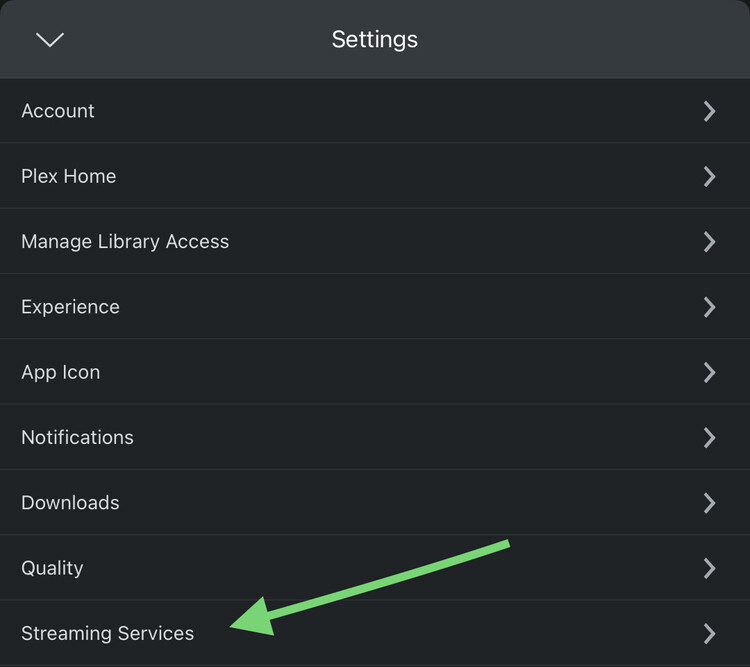The height and width of the screenshot is (667, 750).
Task: Open the Manage Library Access label
Action: click(125, 241)
